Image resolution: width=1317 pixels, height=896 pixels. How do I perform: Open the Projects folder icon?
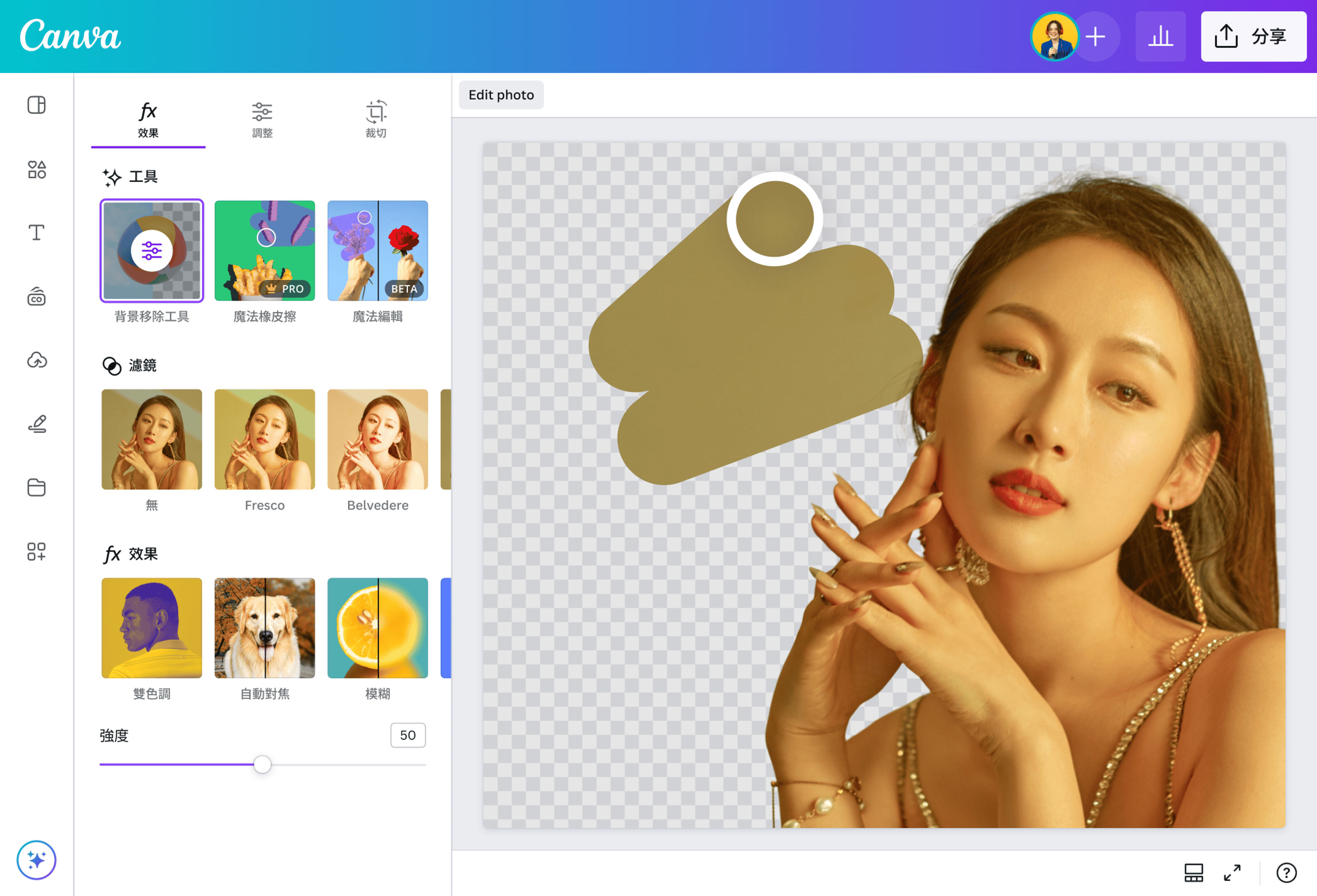tap(36, 487)
